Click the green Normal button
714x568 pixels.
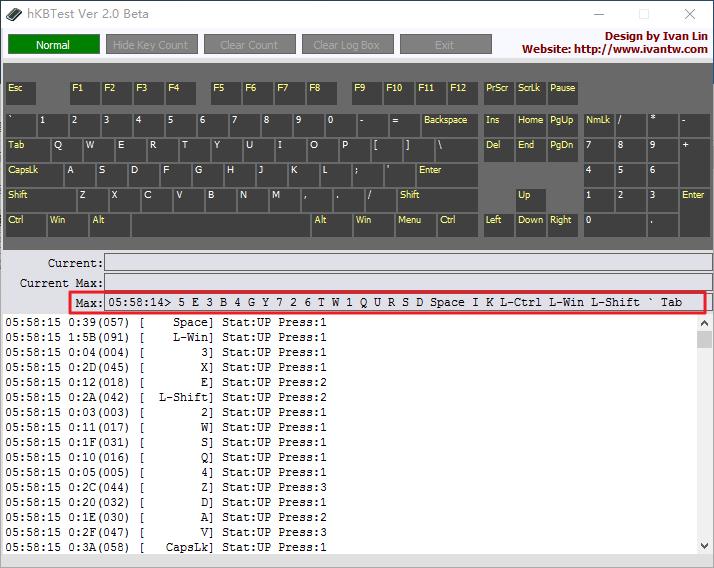click(x=53, y=45)
